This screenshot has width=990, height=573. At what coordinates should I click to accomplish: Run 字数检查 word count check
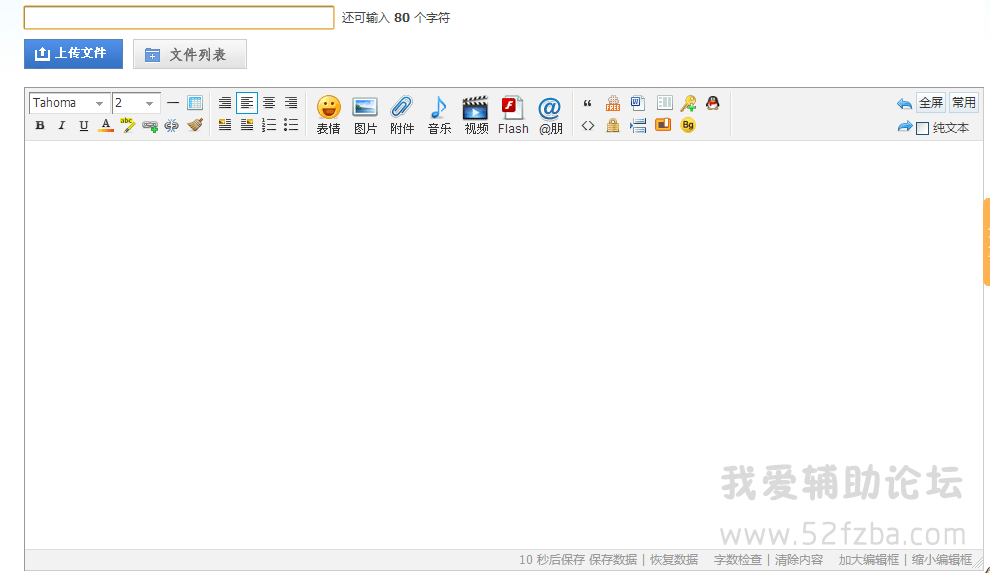[737, 560]
